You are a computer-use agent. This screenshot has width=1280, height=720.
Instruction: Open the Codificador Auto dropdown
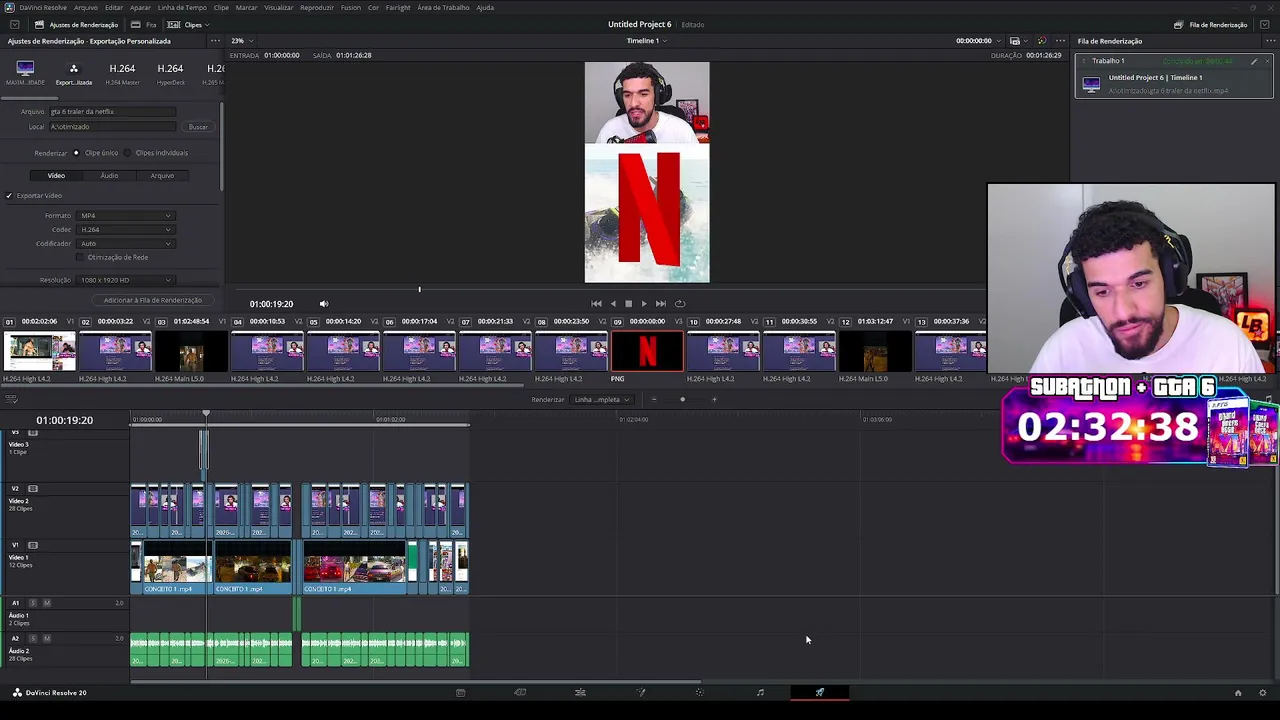(126, 244)
